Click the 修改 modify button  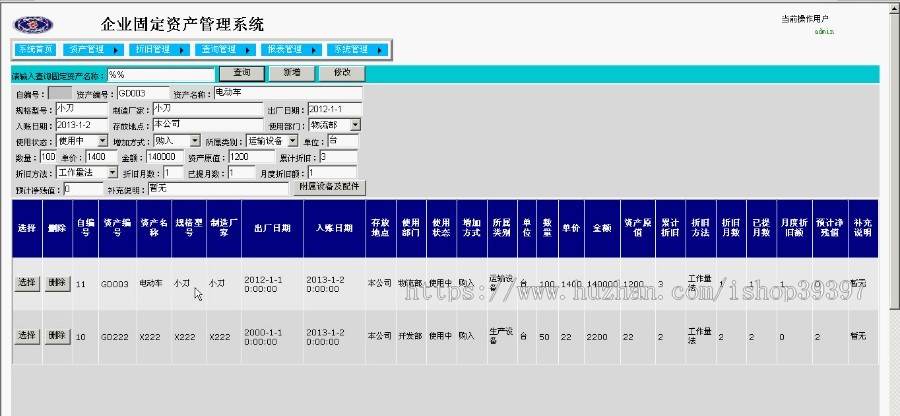342,73
